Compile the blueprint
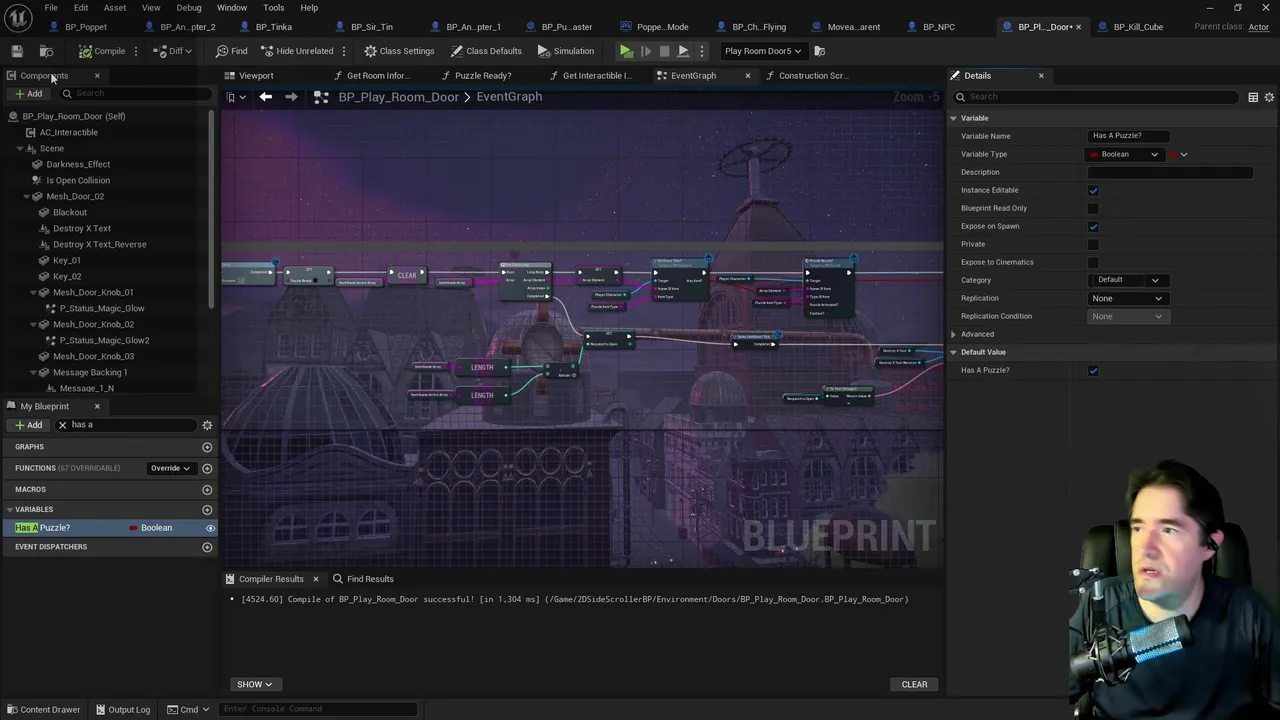Screen dimensions: 1280x720 click(x=102, y=51)
